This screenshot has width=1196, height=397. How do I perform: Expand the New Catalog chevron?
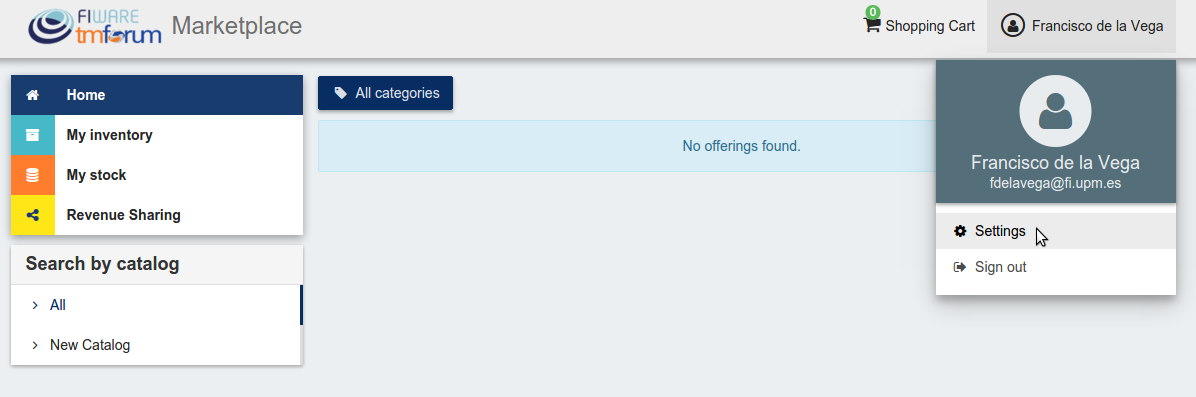click(x=35, y=345)
